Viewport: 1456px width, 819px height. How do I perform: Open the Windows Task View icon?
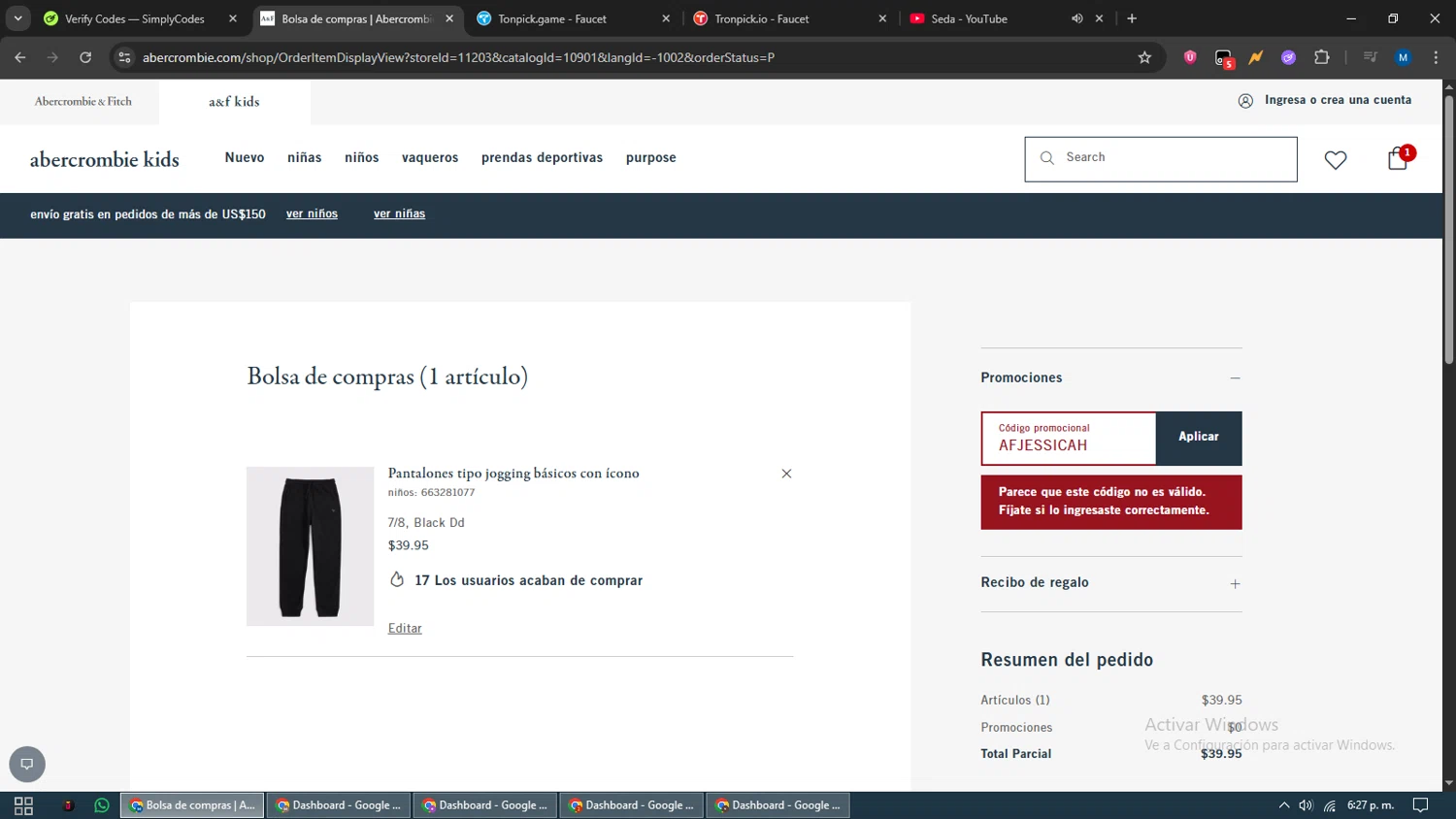click(23, 805)
